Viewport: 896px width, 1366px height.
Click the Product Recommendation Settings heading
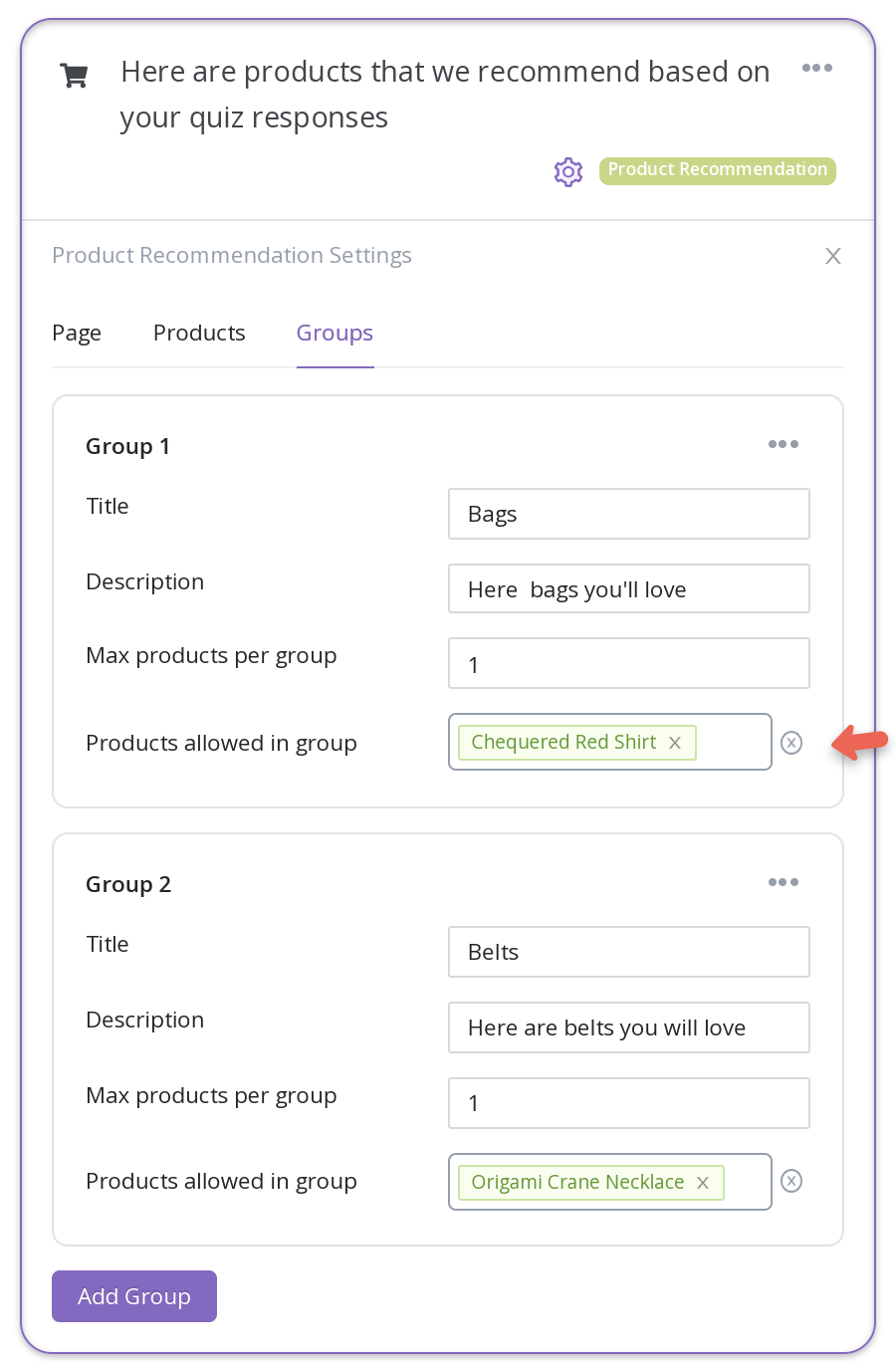(x=232, y=256)
